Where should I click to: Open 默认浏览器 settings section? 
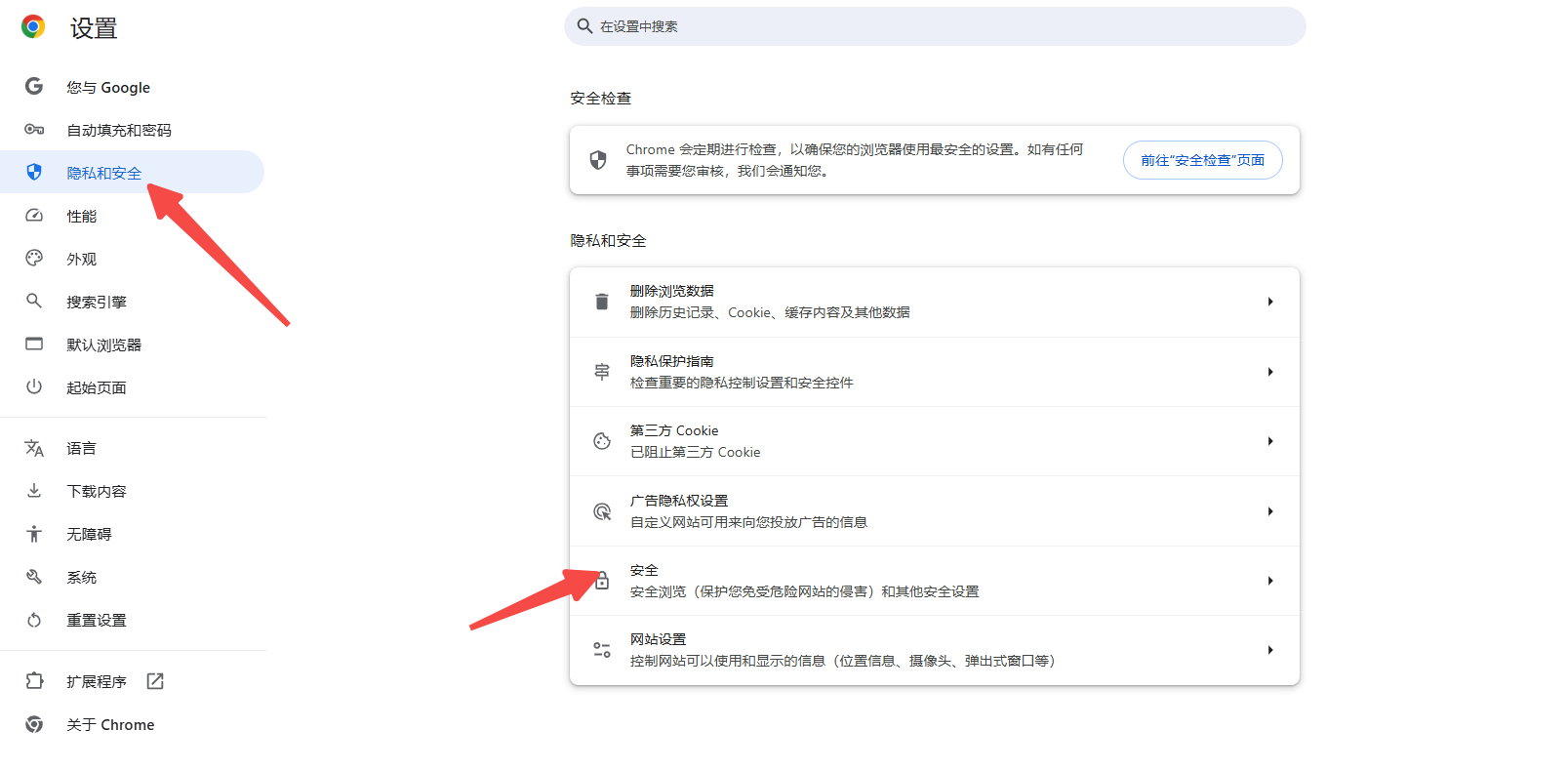132,345
